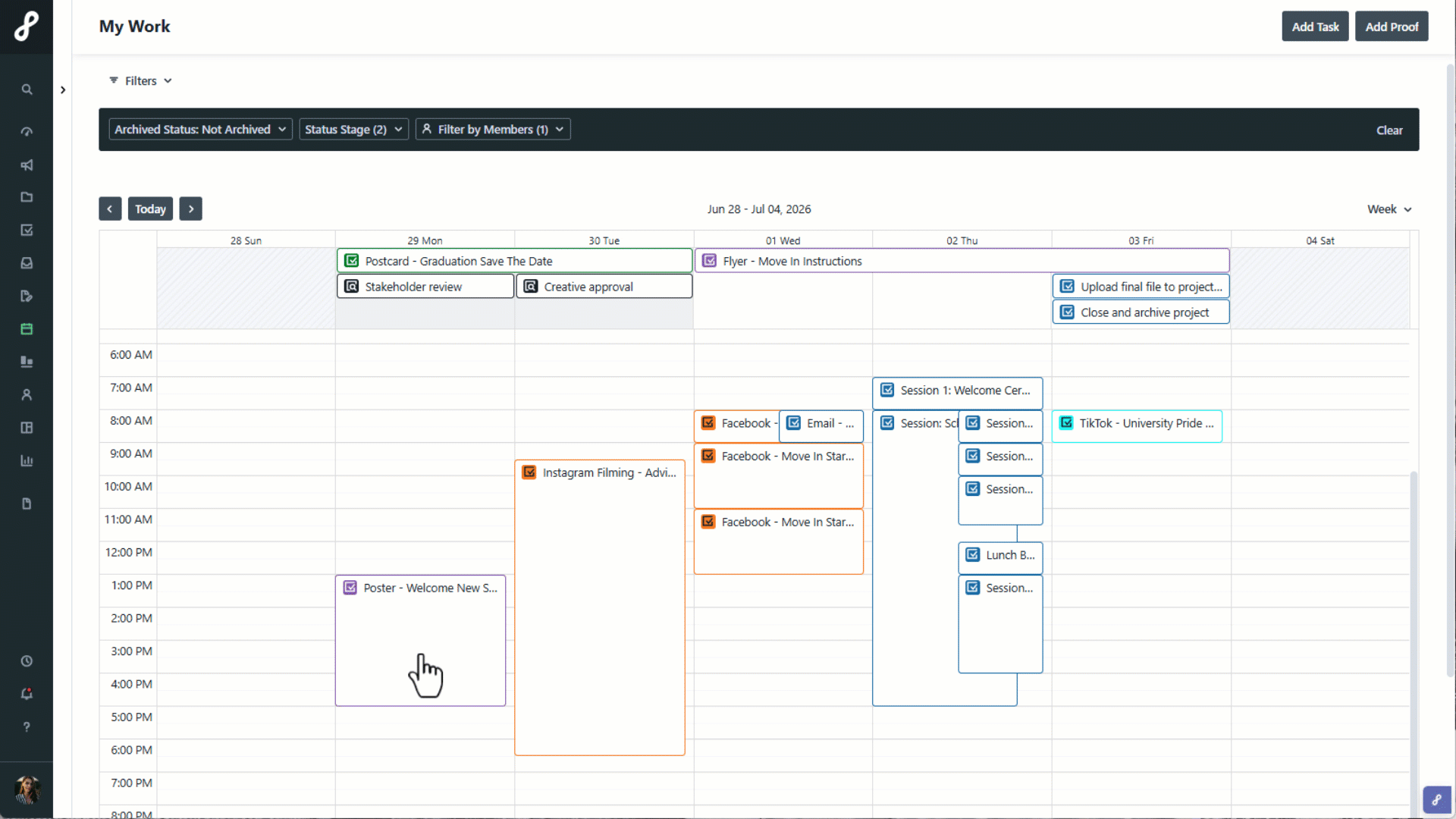The width and height of the screenshot is (1456, 819).
Task: Toggle checkbox on Flyer - Move In Instructions
Action: (x=710, y=261)
